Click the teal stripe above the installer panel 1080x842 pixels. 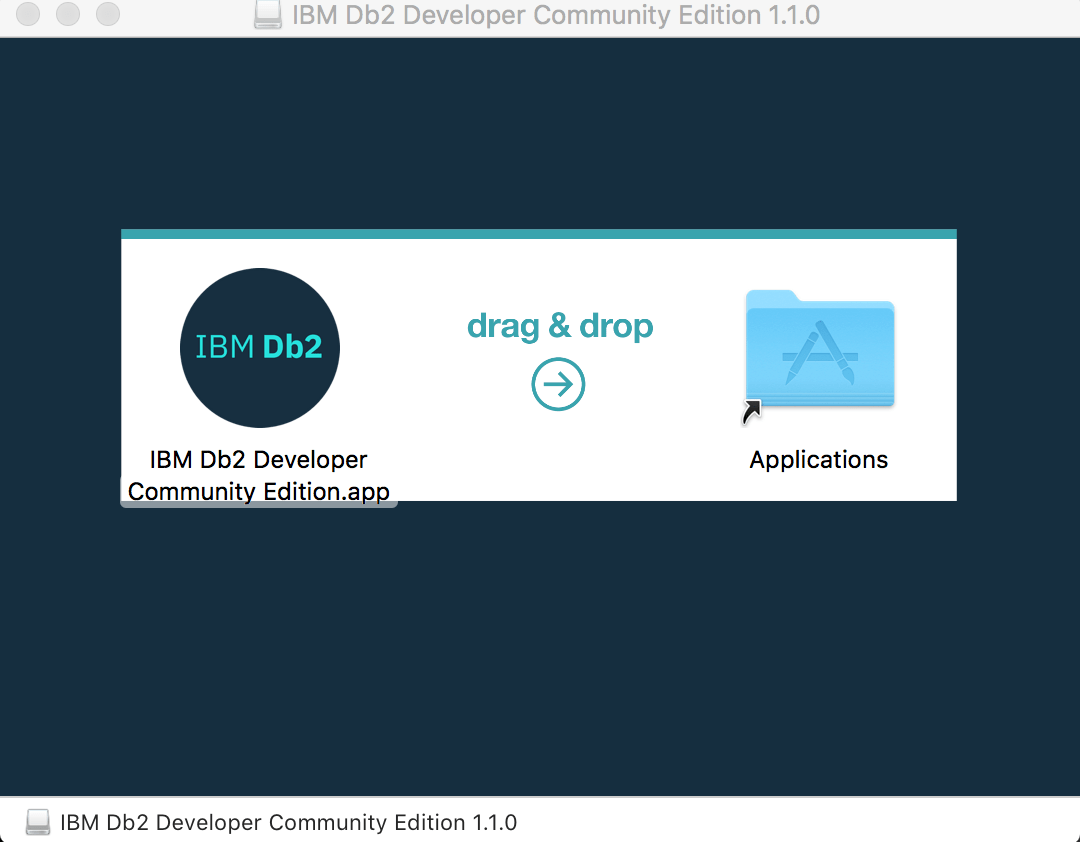(538, 232)
